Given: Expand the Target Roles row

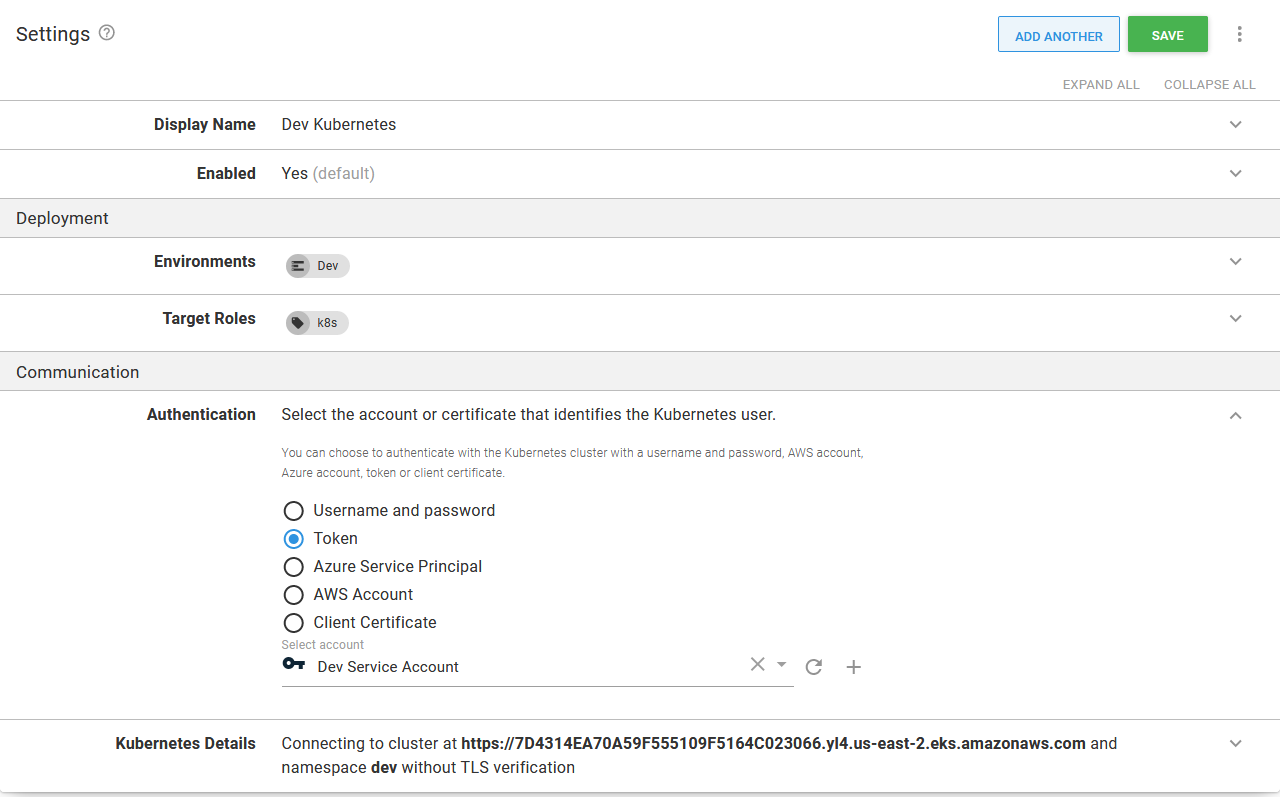Looking at the screenshot, I should tap(1235, 318).
